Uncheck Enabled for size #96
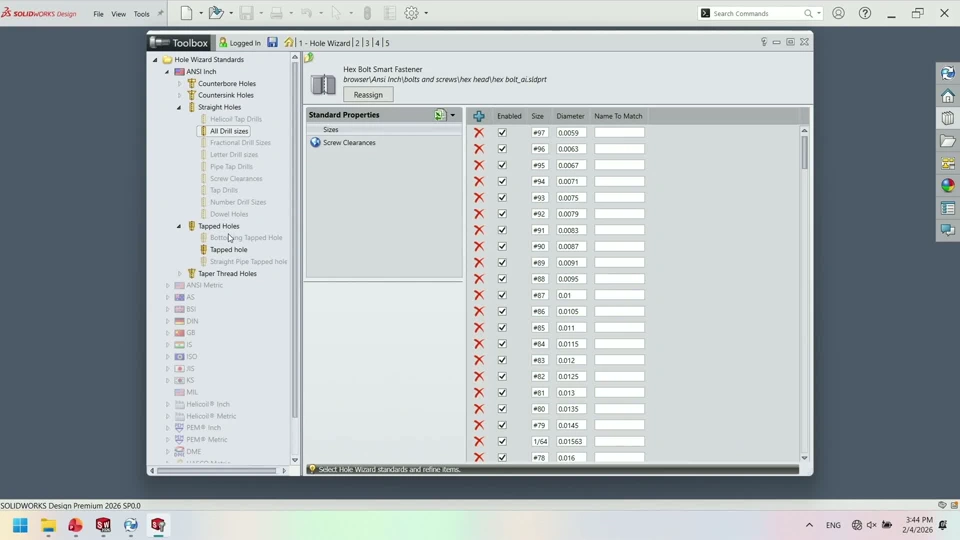This screenshot has width=960, height=540. click(x=502, y=149)
